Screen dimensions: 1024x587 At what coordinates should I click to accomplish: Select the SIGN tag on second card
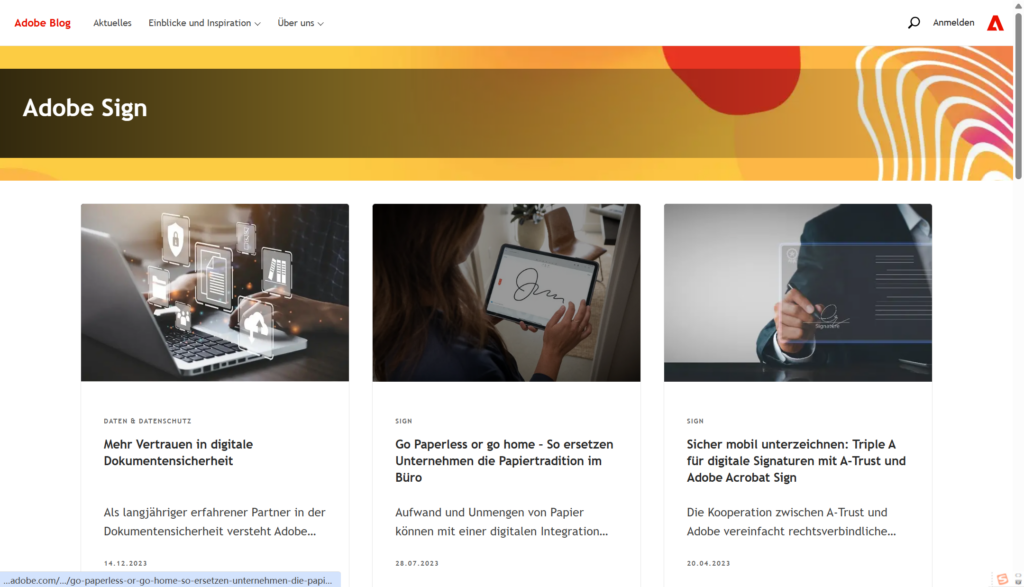[x=404, y=421]
